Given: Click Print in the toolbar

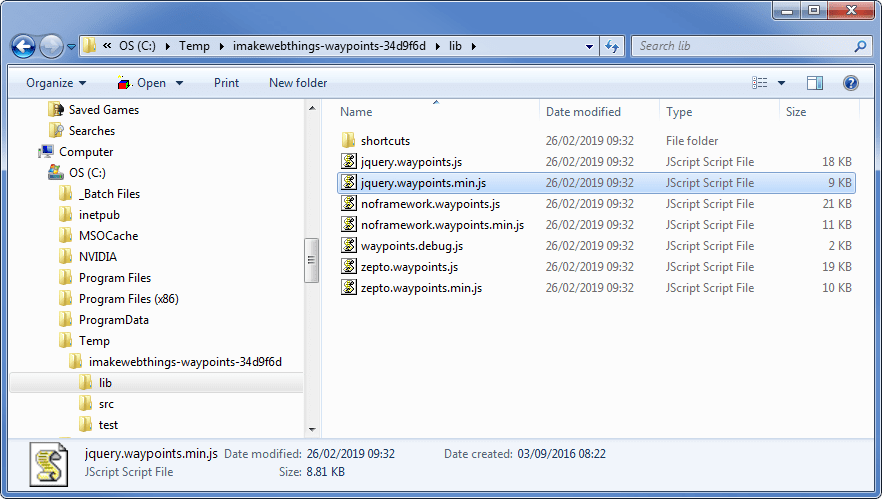Looking at the screenshot, I should point(226,83).
